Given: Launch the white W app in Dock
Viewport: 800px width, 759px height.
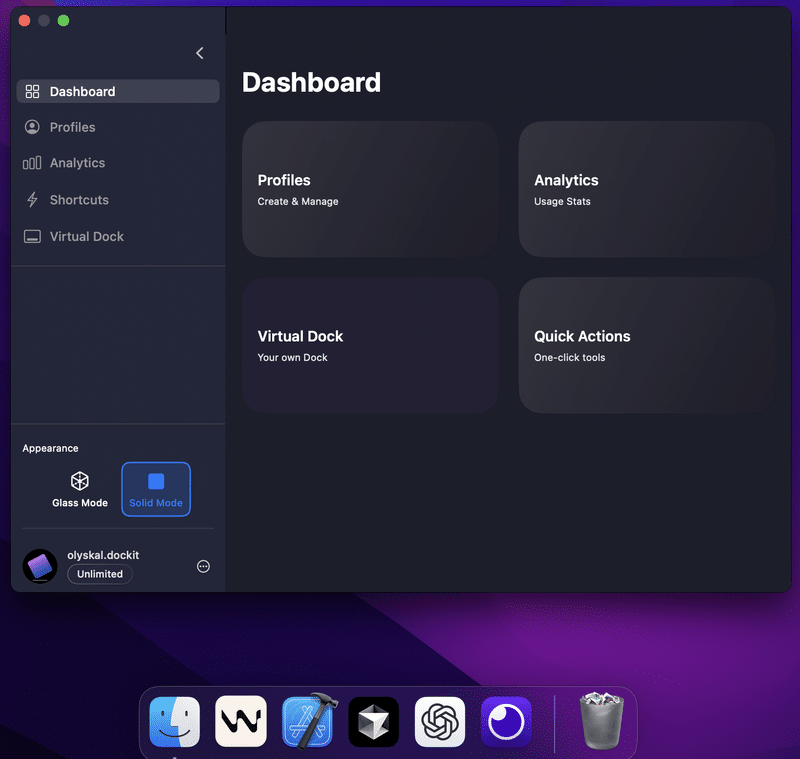Looking at the screenshot, I should (241, 722).
